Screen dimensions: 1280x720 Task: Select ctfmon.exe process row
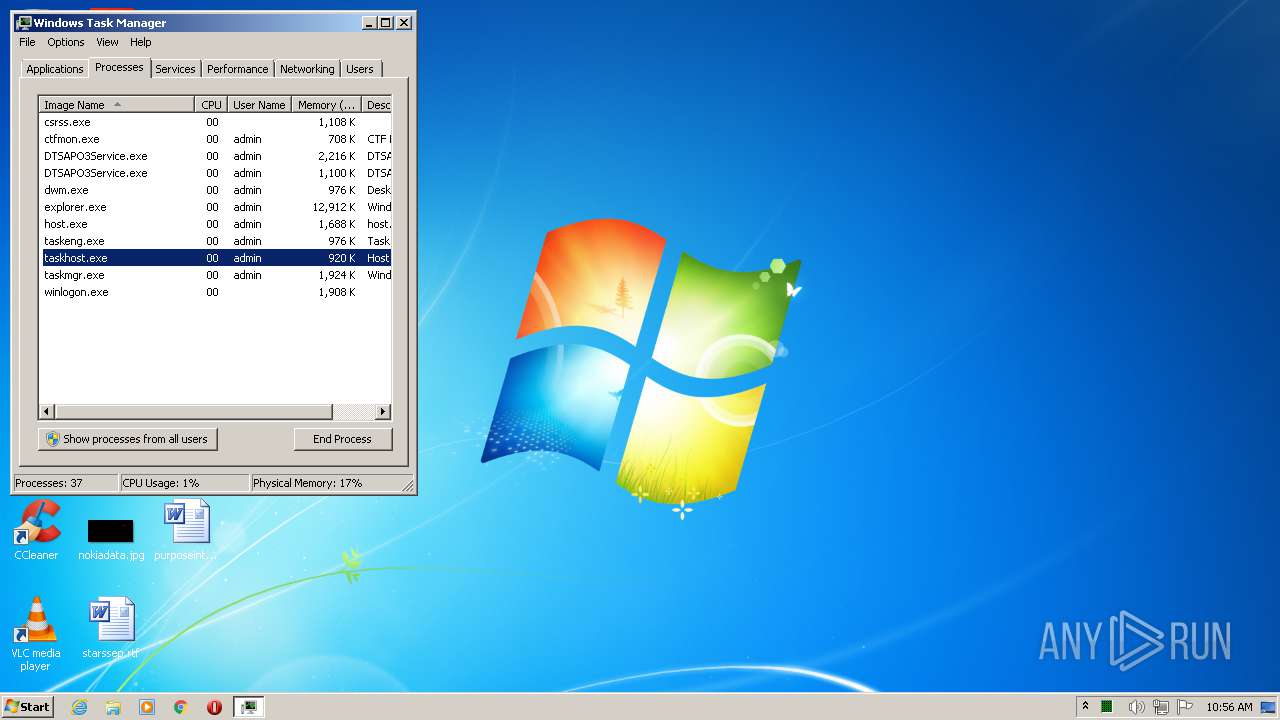coord(215,139)
